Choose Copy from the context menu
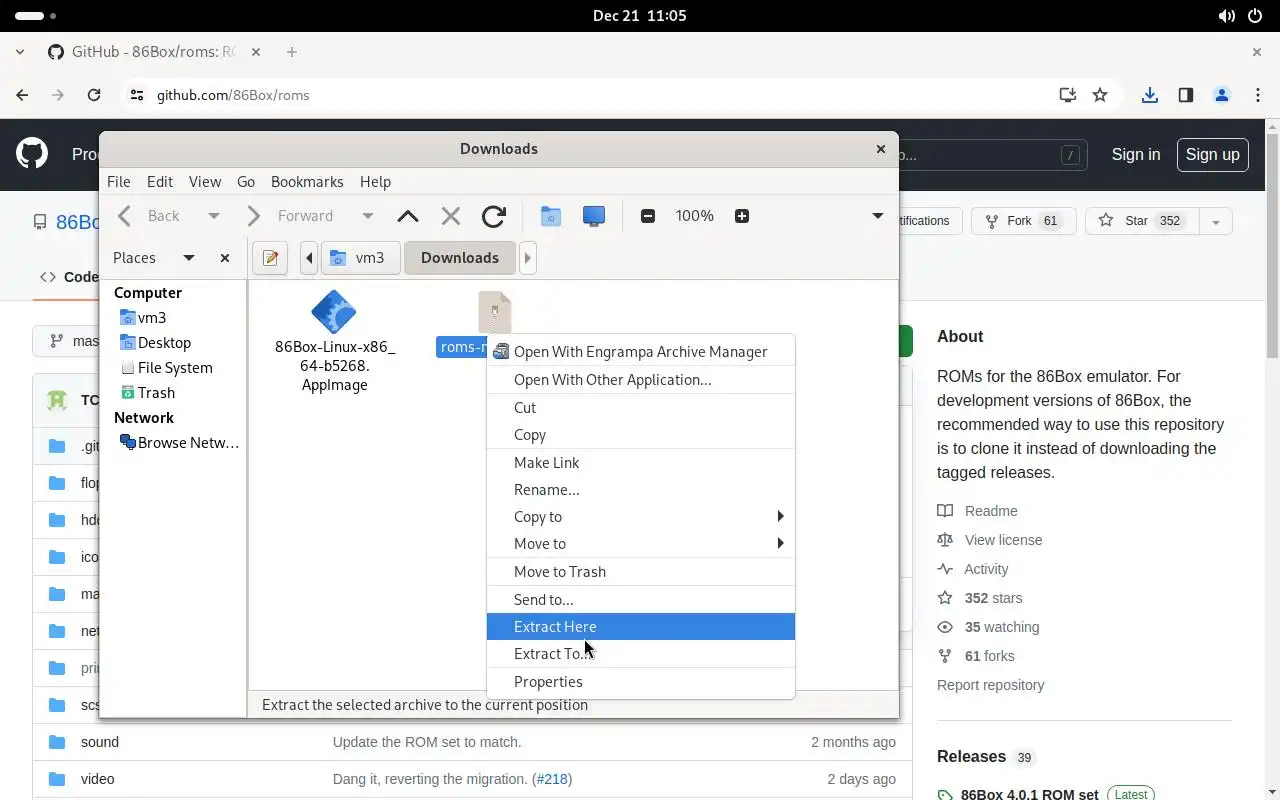Viewport: 1280px width, 800px height. [640, 435]
